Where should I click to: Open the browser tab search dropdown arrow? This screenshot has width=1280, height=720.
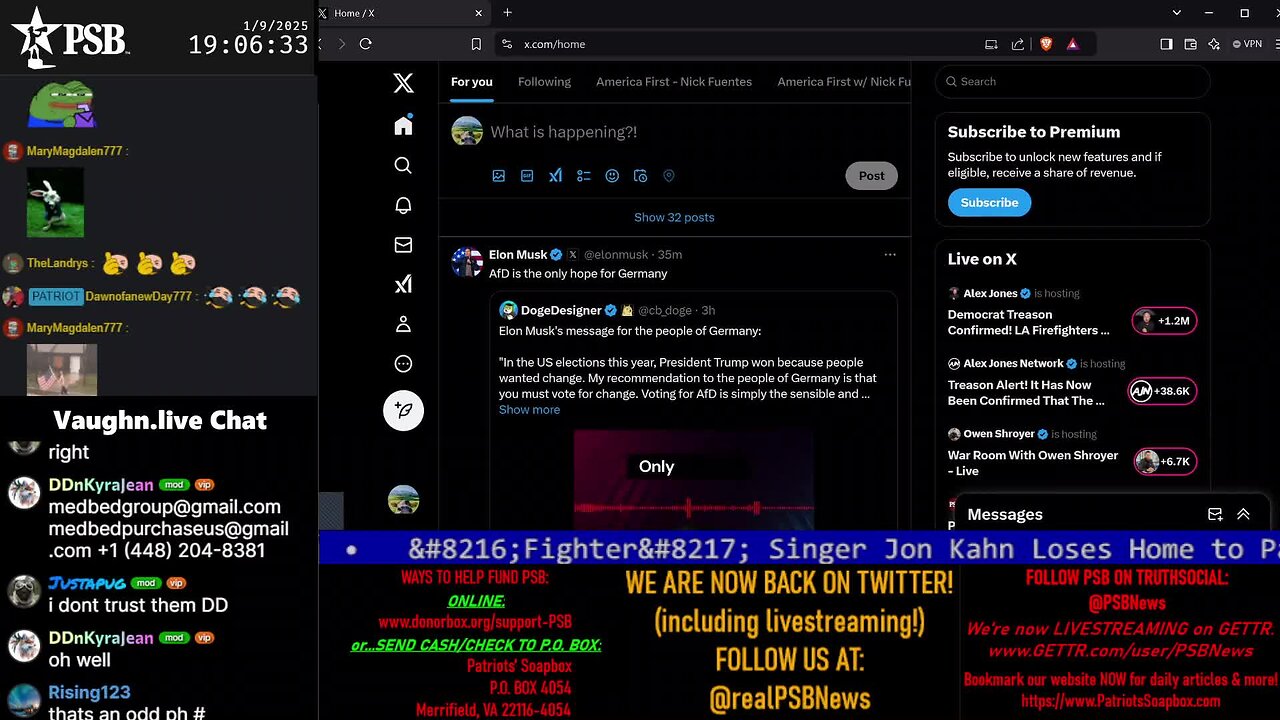click(1178, 13)
